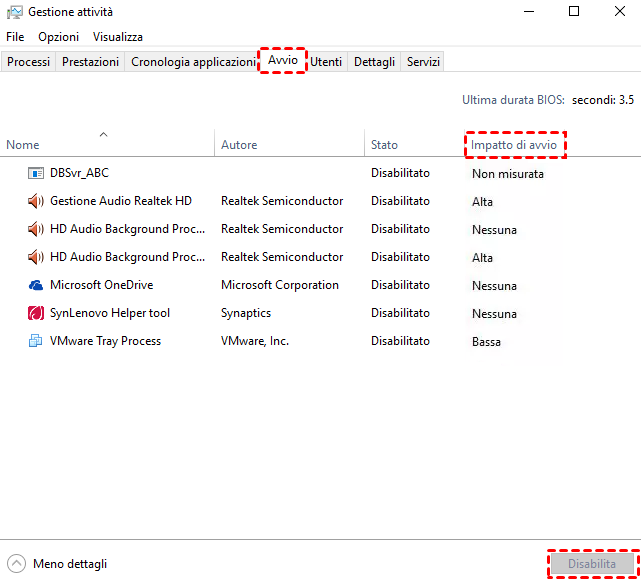Viewport: 641px width, 586px height.
Task: Click the VMware Tray Process icon
Action: pyautogui.click(x=36, y=341)
